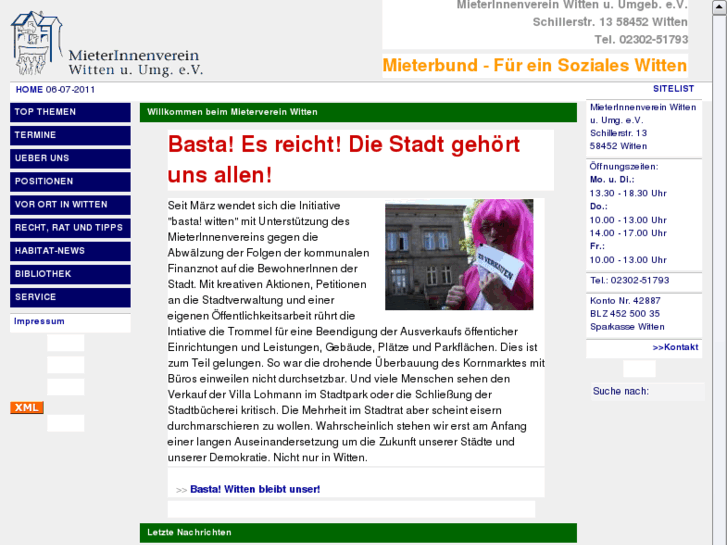Click 'BLZ 452 500 35' text
Screen dimensions: 727x545
click(625, 314)
